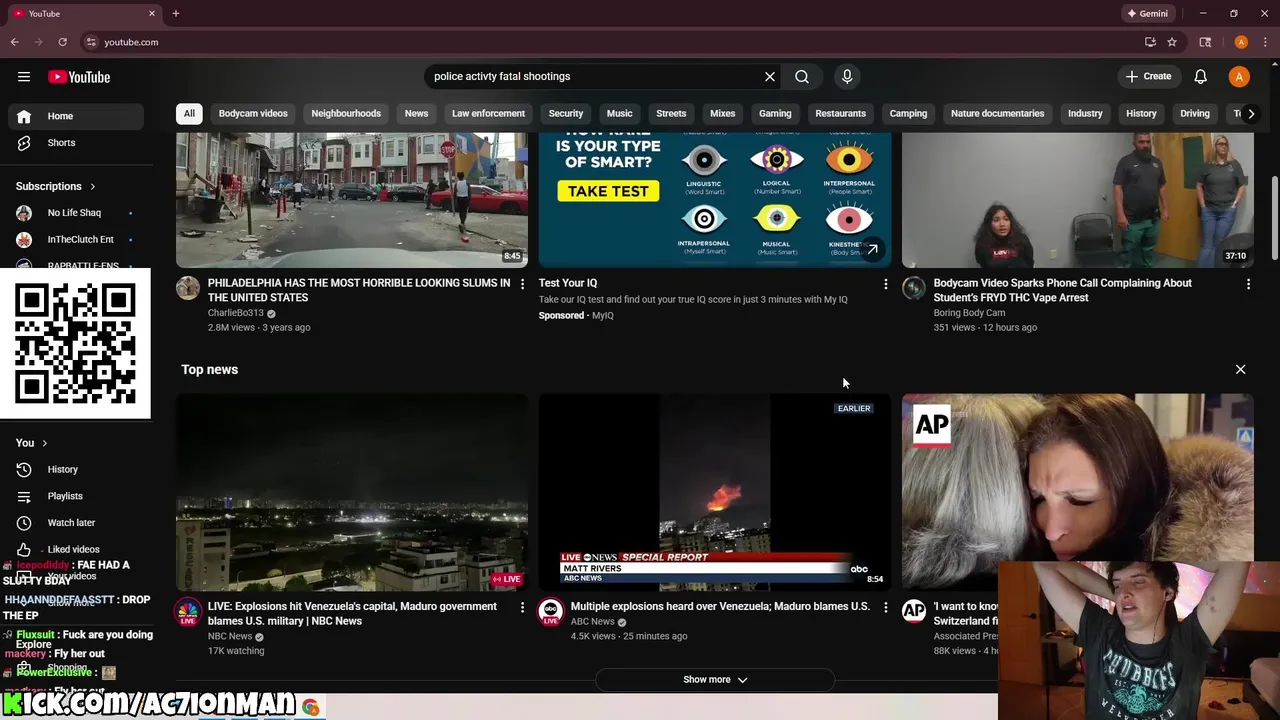Screen dimensions: 1280x720
Task: Show more filter chips with right arrow
Action: pyautogui.click(x=1251, y=114)
